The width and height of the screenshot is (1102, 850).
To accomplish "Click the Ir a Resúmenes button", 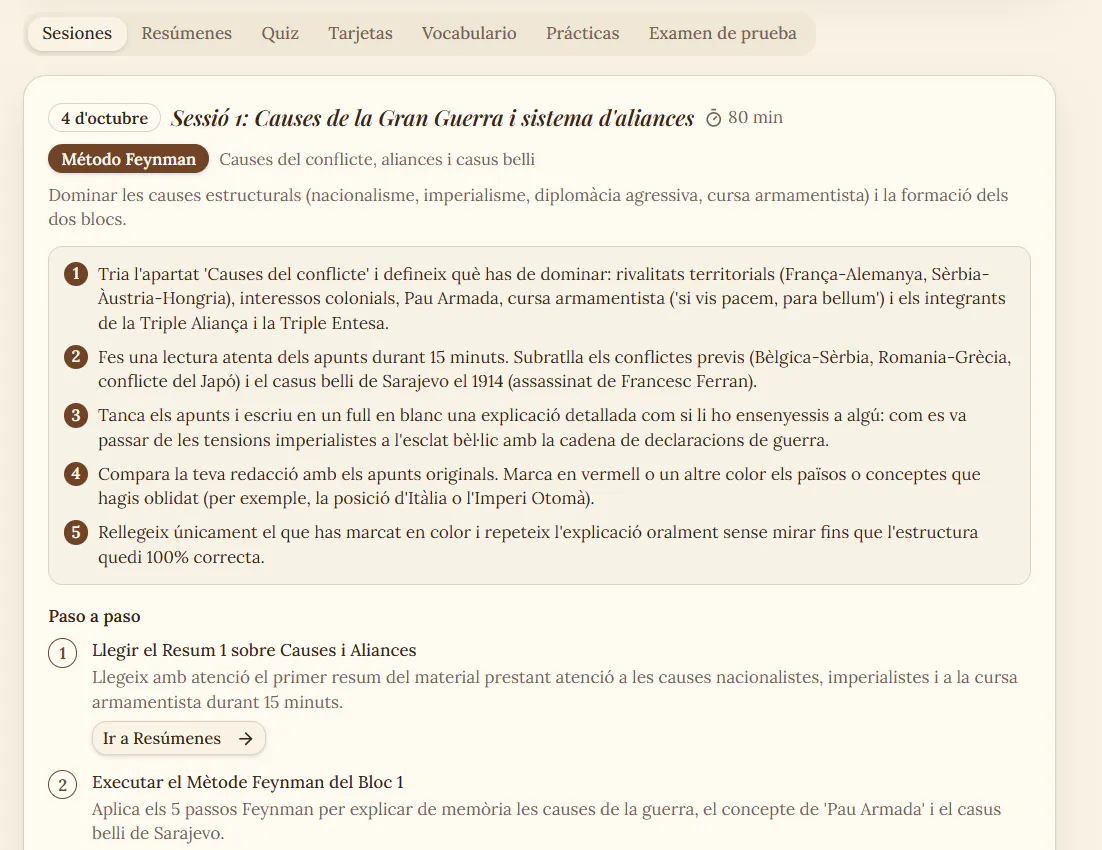I will (179, 738).
